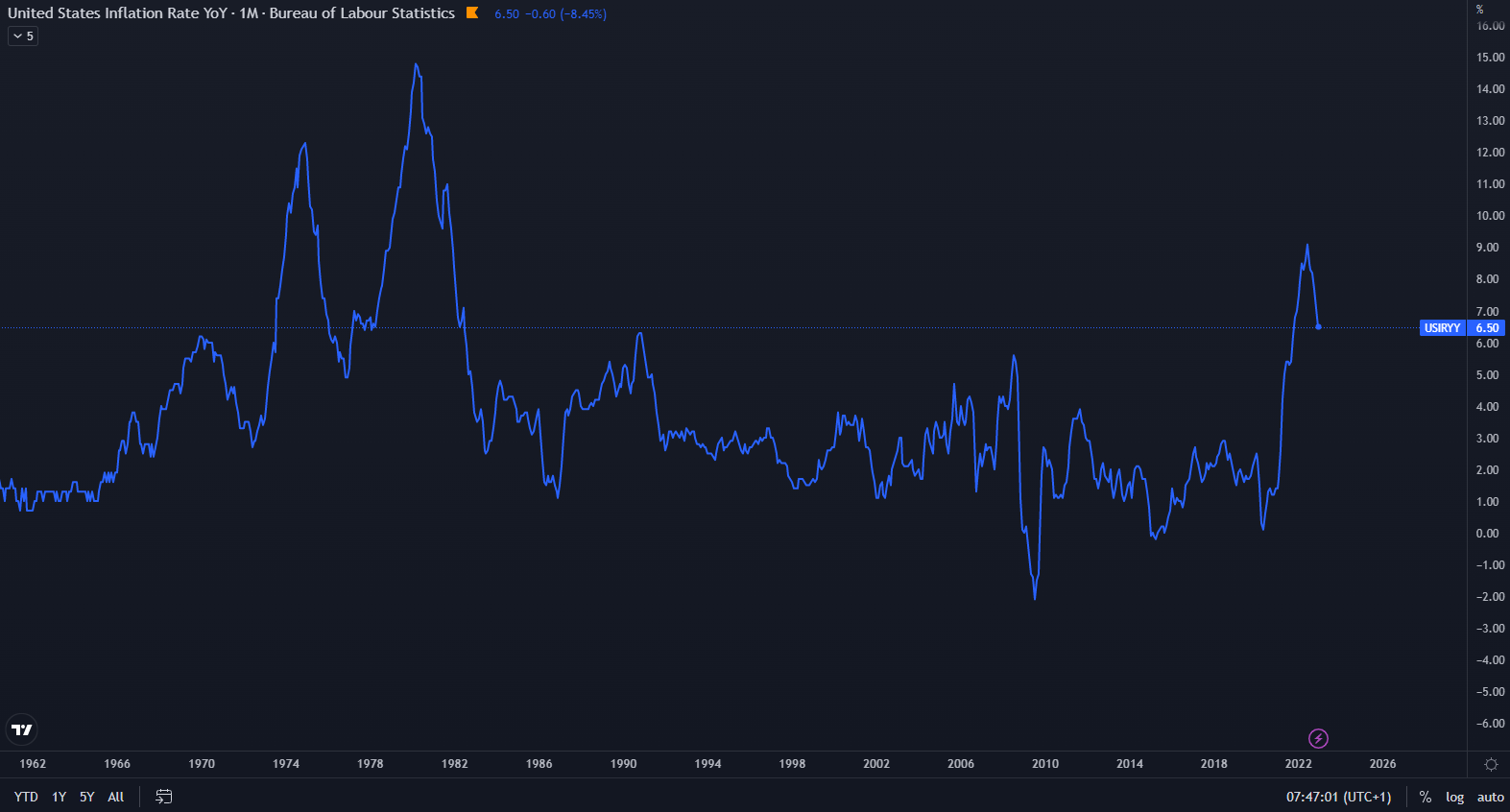1510x812 pixels.
Task: Click the USIRYY price label
Action: tap(1442, 328)
